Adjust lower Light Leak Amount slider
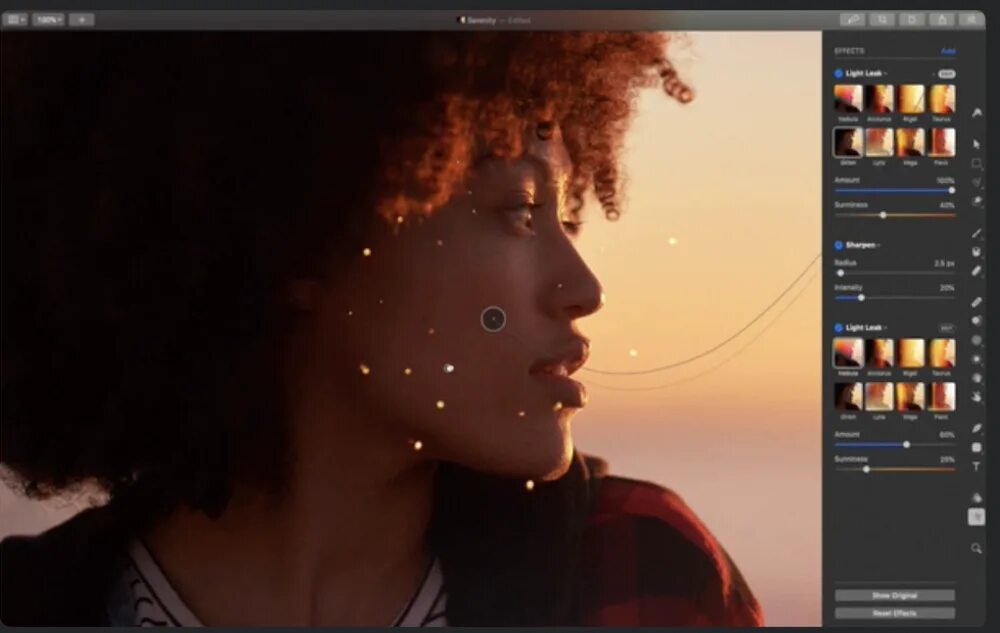 [x=895, y=444]
